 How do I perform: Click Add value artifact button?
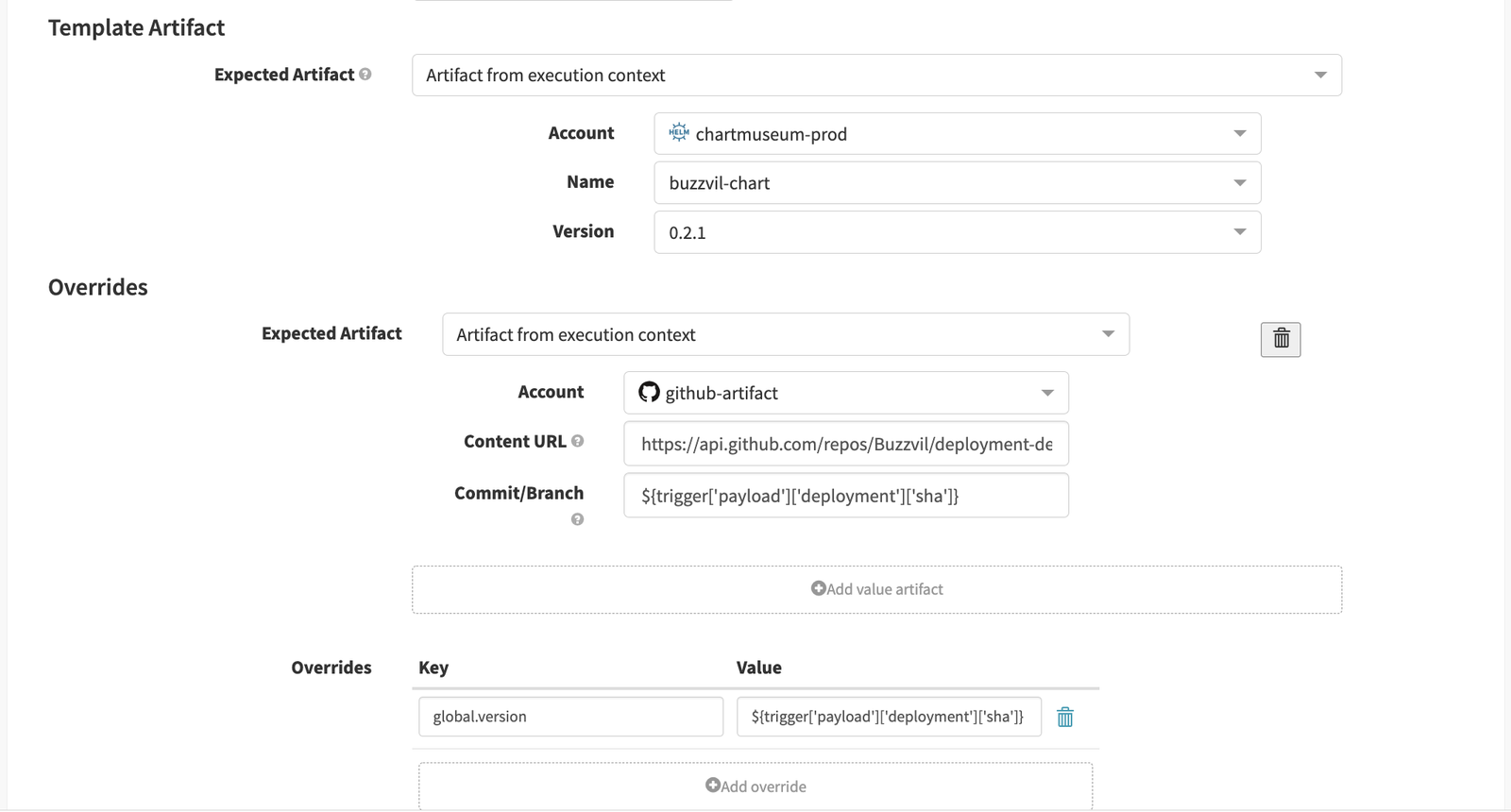pyautogui.click(x=876, y=589)
